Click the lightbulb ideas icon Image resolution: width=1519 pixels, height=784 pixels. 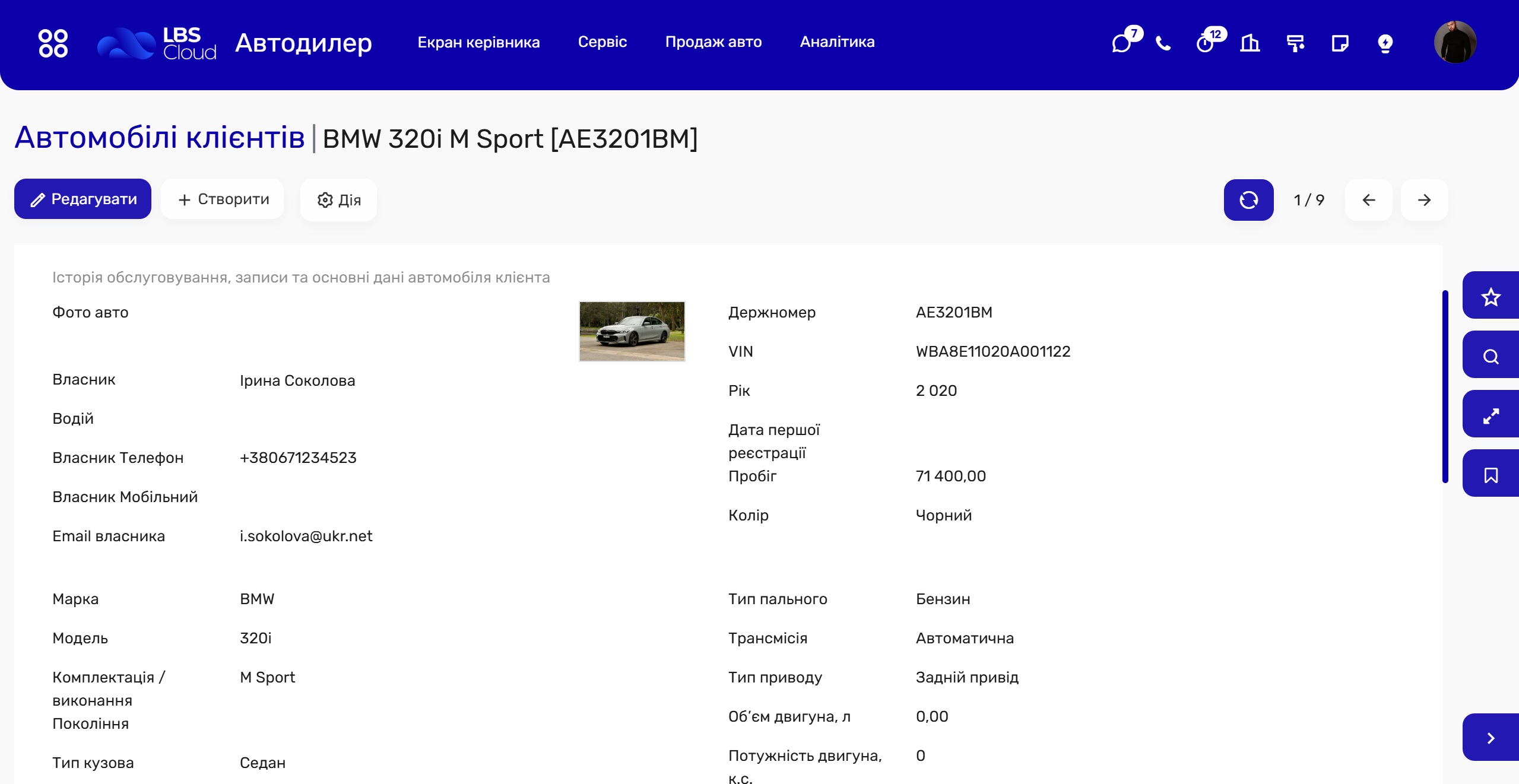[x=1385, y=43]
